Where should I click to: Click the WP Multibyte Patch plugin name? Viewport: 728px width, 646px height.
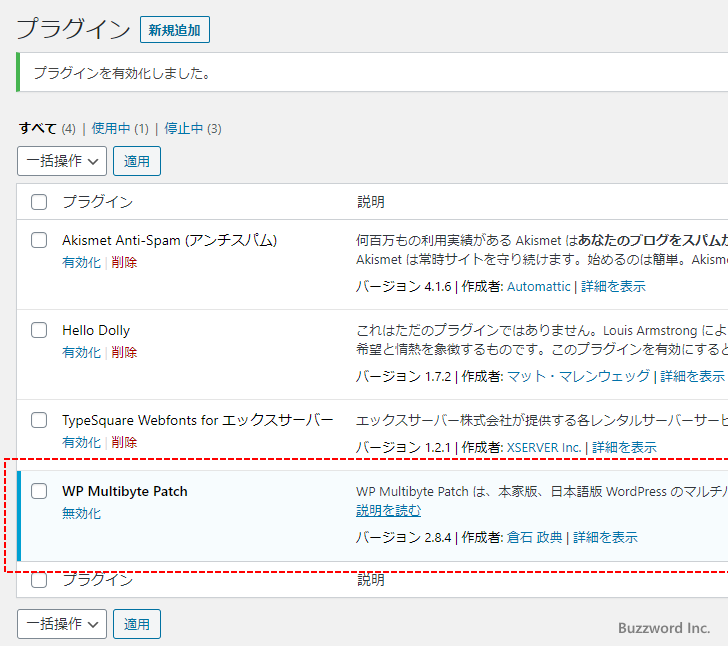tap(125, 491)
